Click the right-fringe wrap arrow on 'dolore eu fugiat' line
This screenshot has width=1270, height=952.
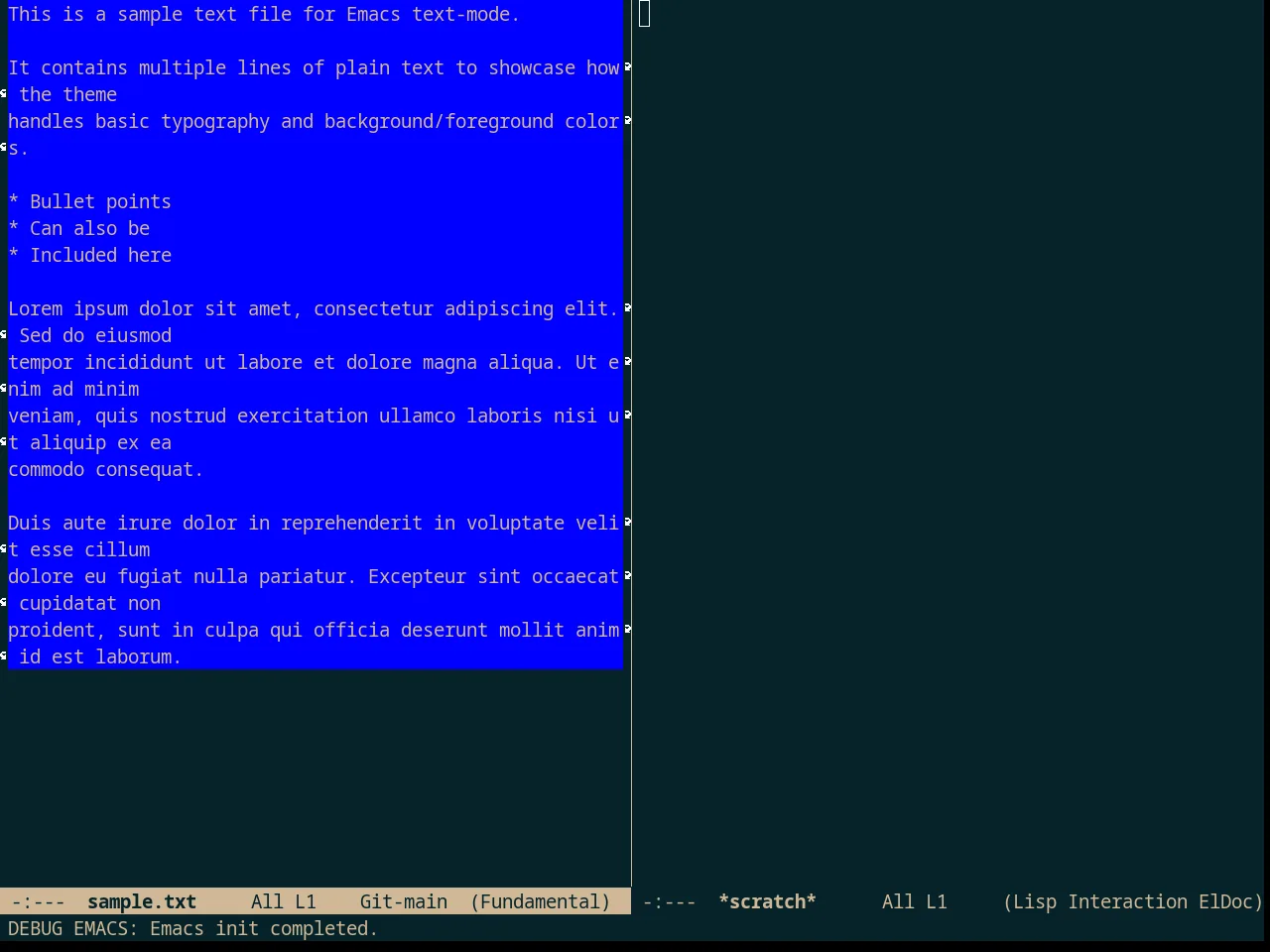[627, 575]
